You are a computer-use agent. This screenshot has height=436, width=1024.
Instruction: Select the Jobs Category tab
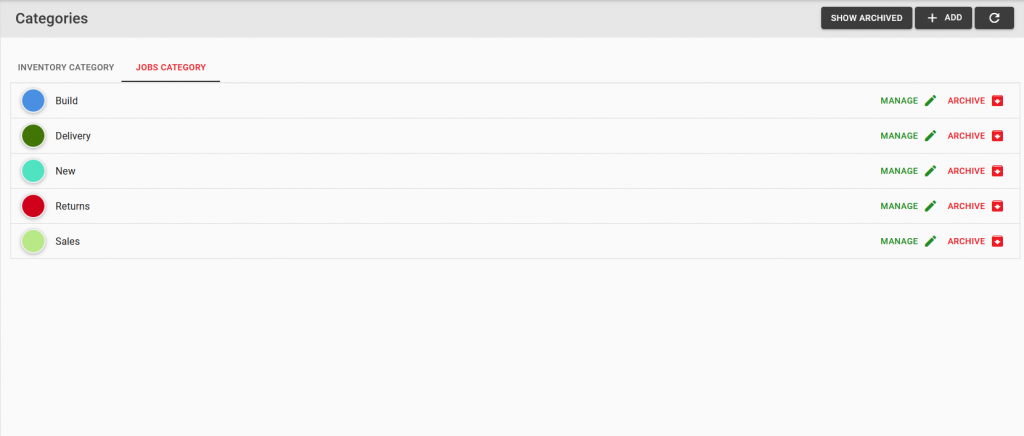170,67
